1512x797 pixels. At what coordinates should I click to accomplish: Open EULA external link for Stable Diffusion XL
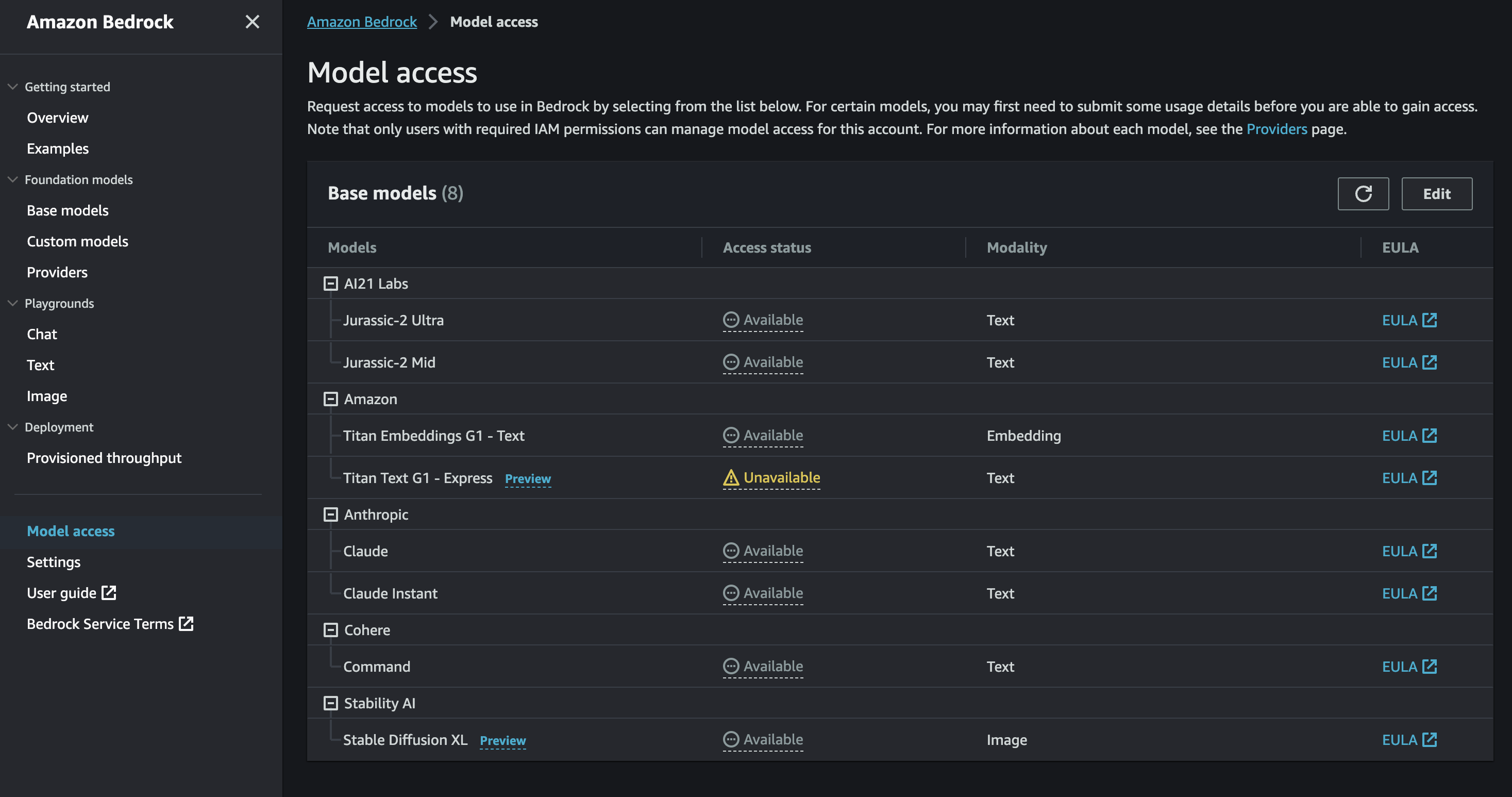coord(1409,739)
